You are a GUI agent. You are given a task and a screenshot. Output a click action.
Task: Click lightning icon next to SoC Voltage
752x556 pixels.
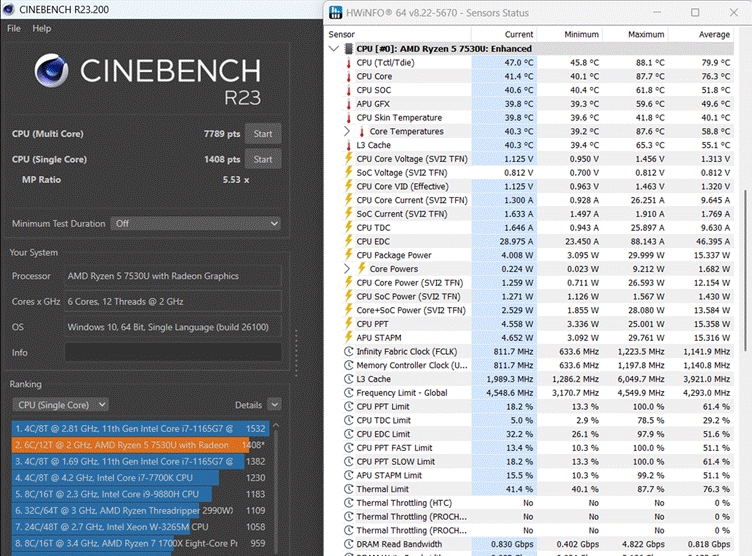click(349, 173)
